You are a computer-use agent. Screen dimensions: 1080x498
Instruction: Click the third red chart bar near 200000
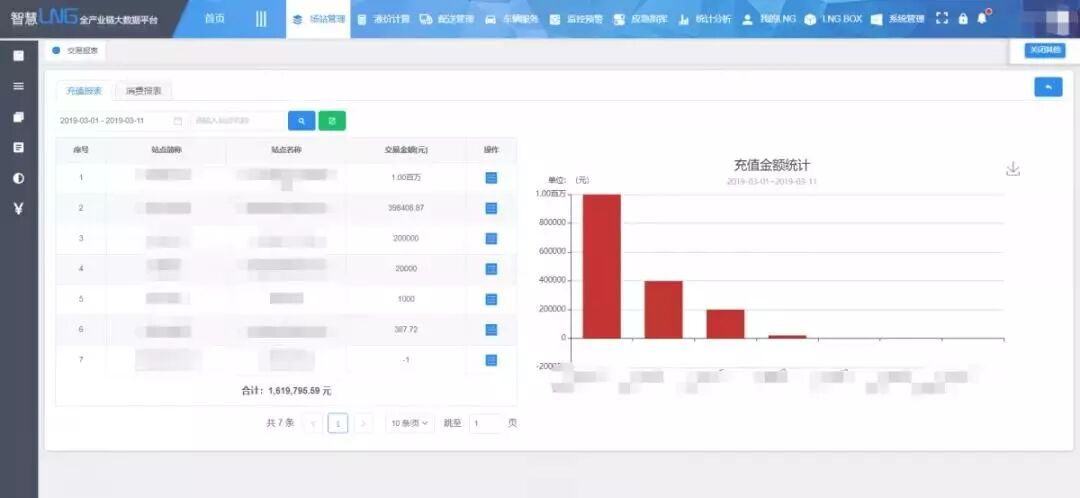click(725, 324)
